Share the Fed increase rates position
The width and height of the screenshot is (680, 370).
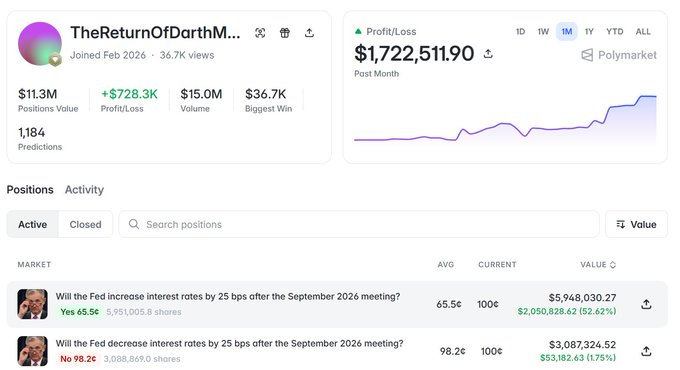[x=646, y=305]
